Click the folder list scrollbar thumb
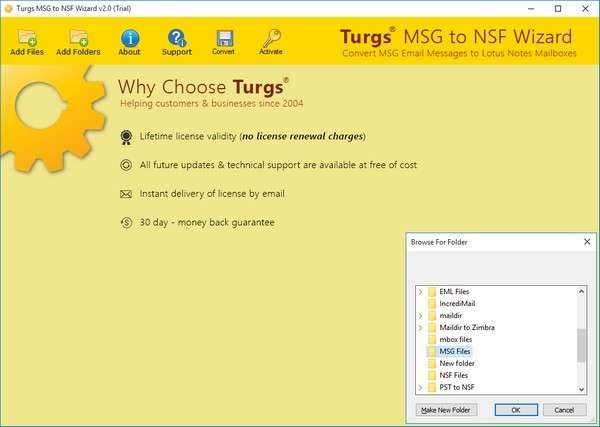600x427 pixels. click(x=581, y=345)
